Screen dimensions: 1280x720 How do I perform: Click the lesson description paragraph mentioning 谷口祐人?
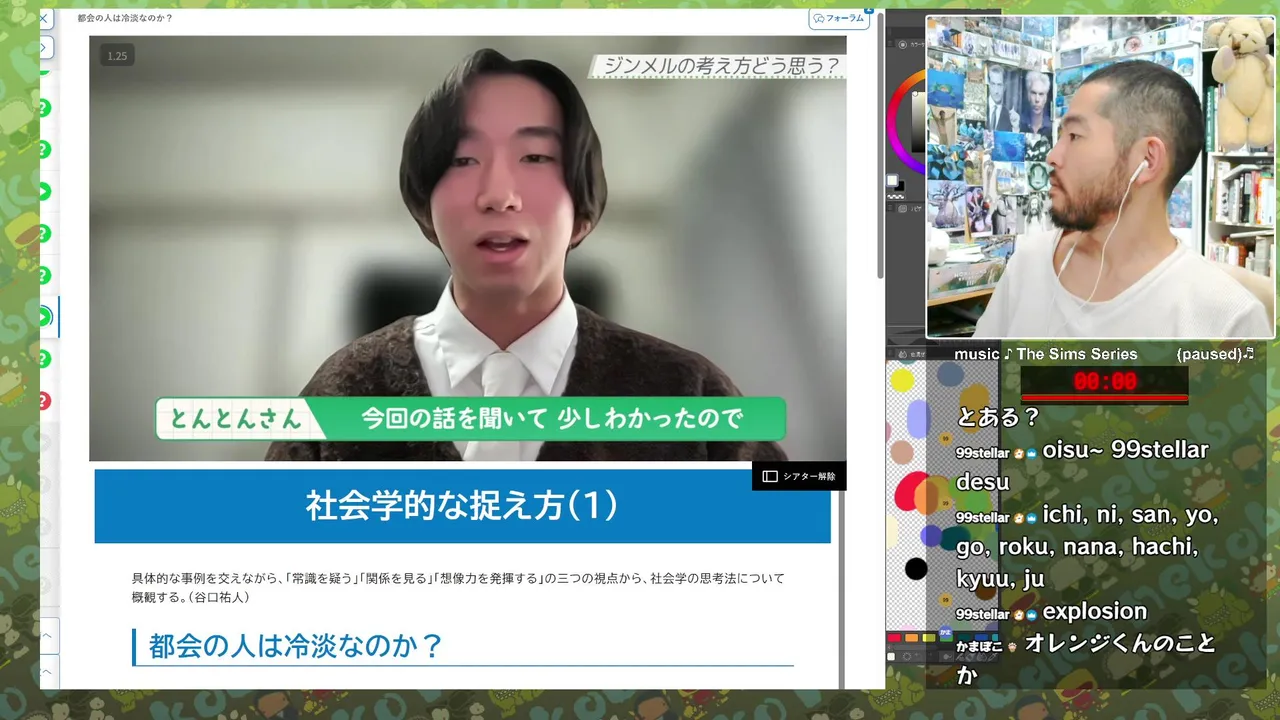pos(458,587)
